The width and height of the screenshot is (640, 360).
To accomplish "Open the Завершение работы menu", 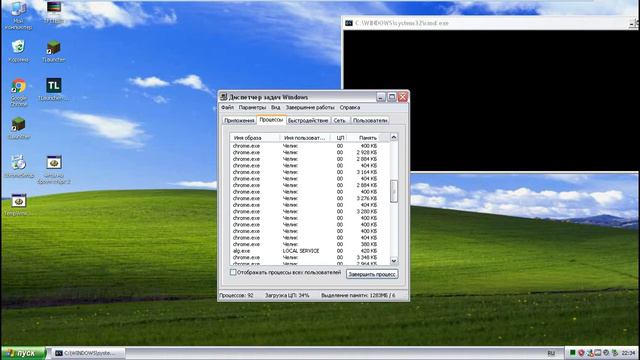I will [x=310, y=107].
